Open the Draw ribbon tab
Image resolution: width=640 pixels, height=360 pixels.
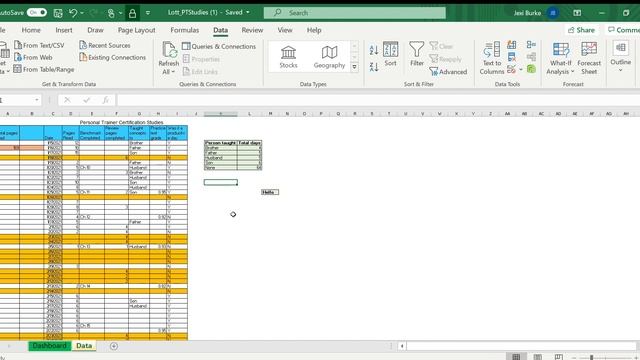pos(95,30)
